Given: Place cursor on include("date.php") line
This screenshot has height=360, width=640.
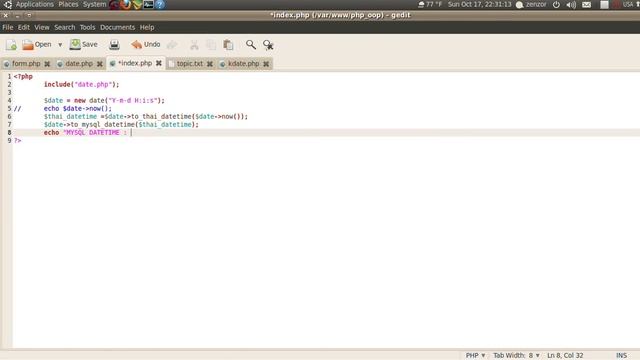Looking at the screenshot, I should 82,84.
